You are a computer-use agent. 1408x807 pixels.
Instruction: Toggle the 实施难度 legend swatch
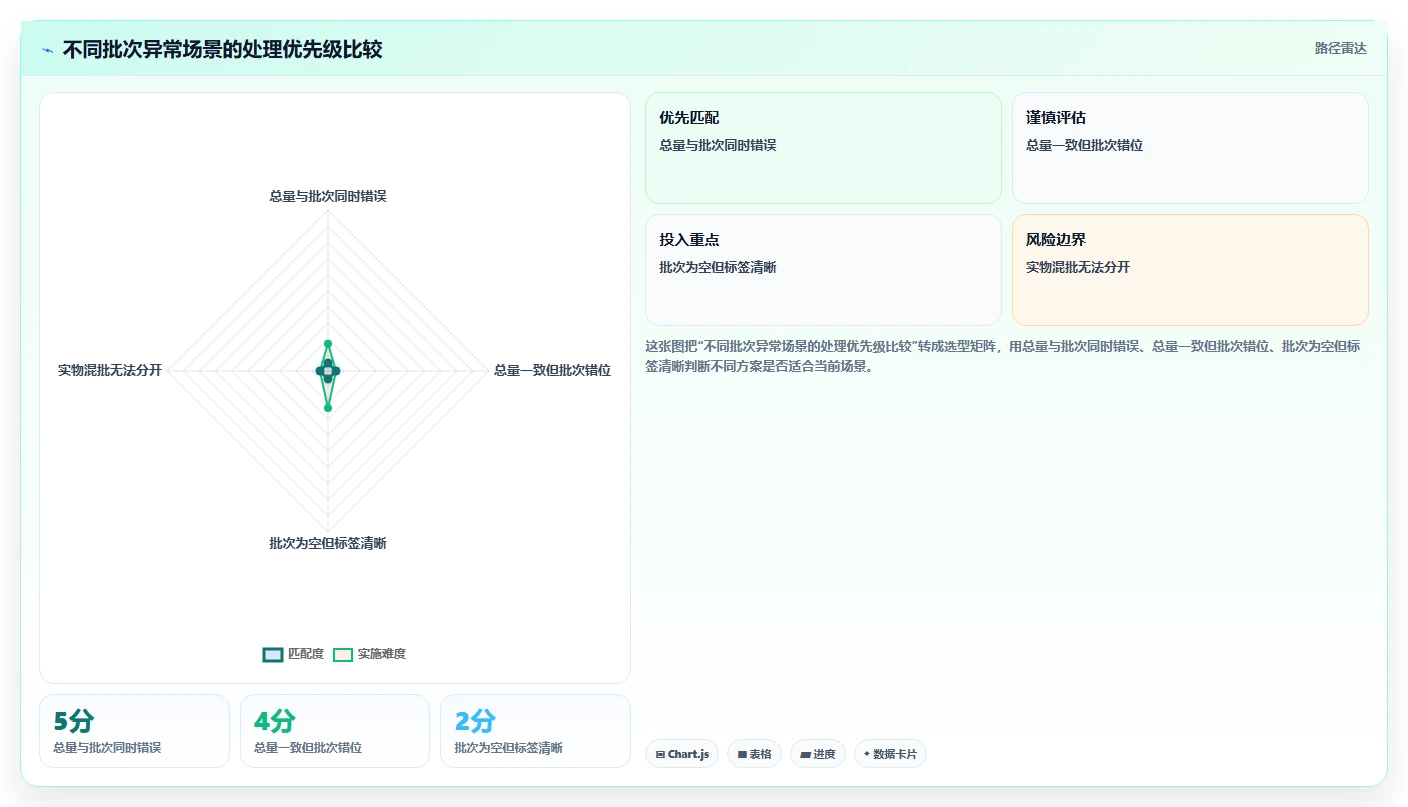coord(343,654)
